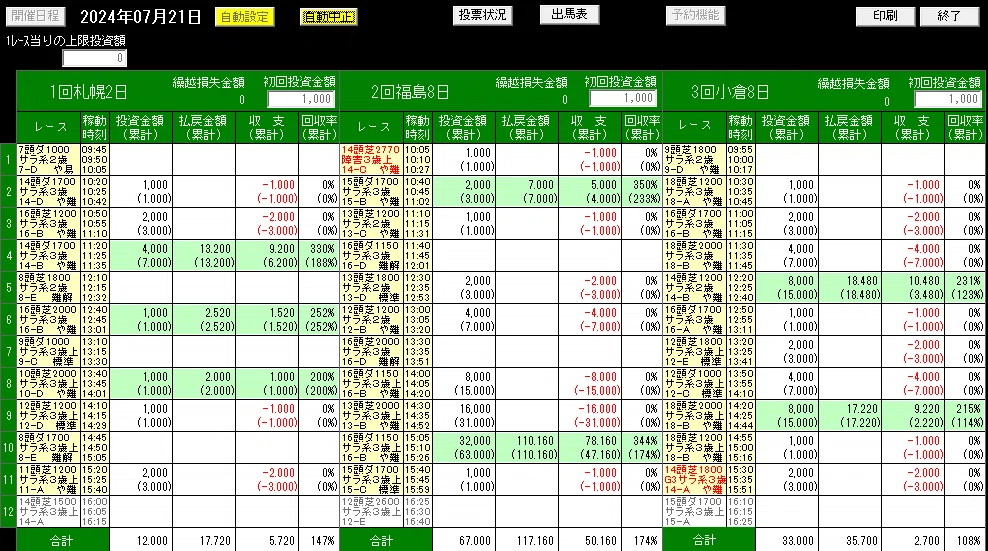Image resolution: width=988 pixels, height=551 pixels.
Task: Open the 投票状況 view
Action: (482, 15)
